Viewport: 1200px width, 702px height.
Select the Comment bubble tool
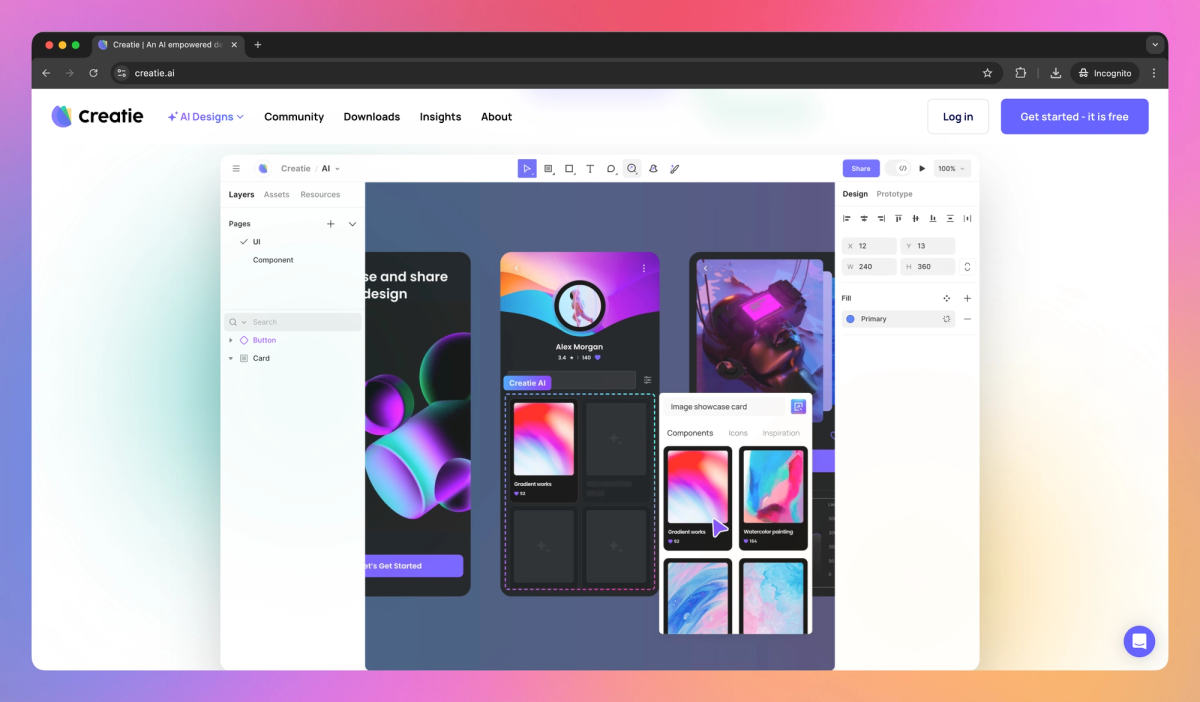[x=611, y=169]
